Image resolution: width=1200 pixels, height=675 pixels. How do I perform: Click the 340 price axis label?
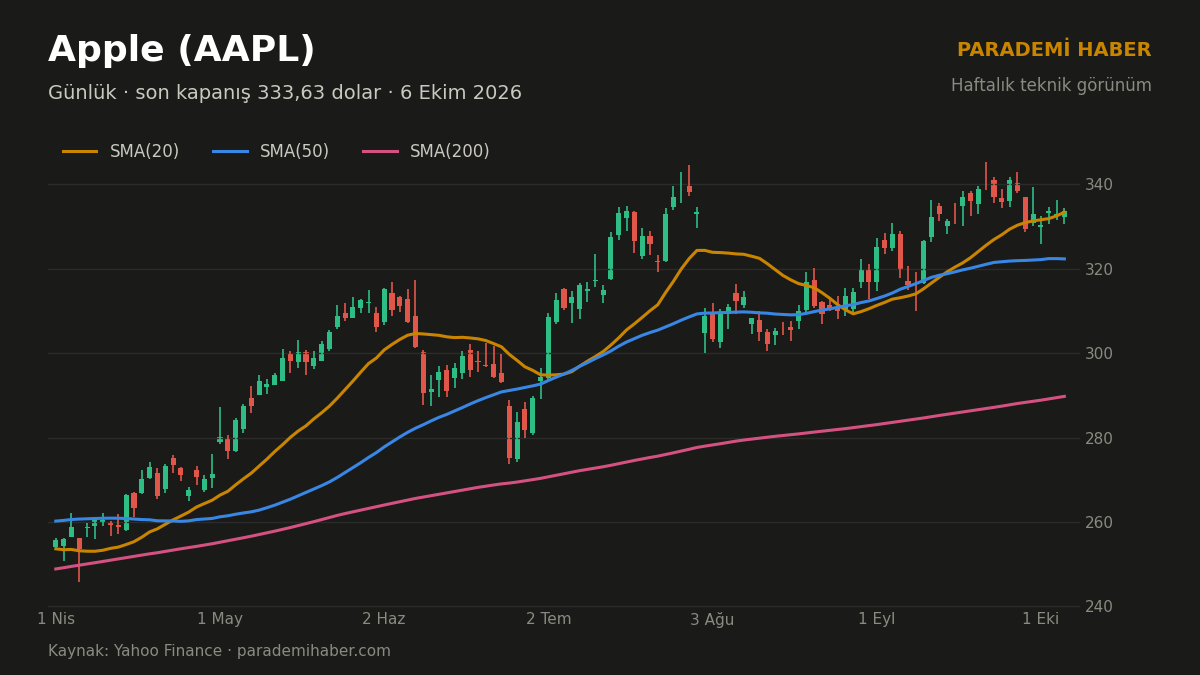click(1098, 185)
